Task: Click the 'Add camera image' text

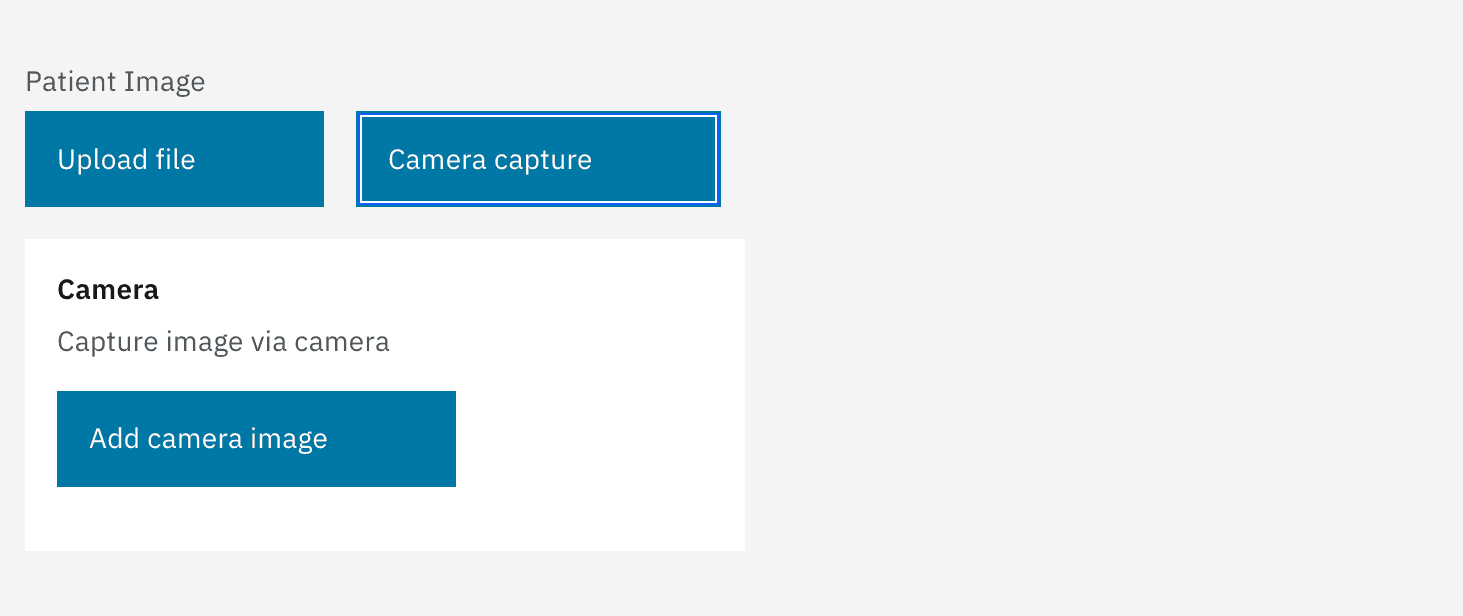Action: pyautogui.click(x=208, y=439)
